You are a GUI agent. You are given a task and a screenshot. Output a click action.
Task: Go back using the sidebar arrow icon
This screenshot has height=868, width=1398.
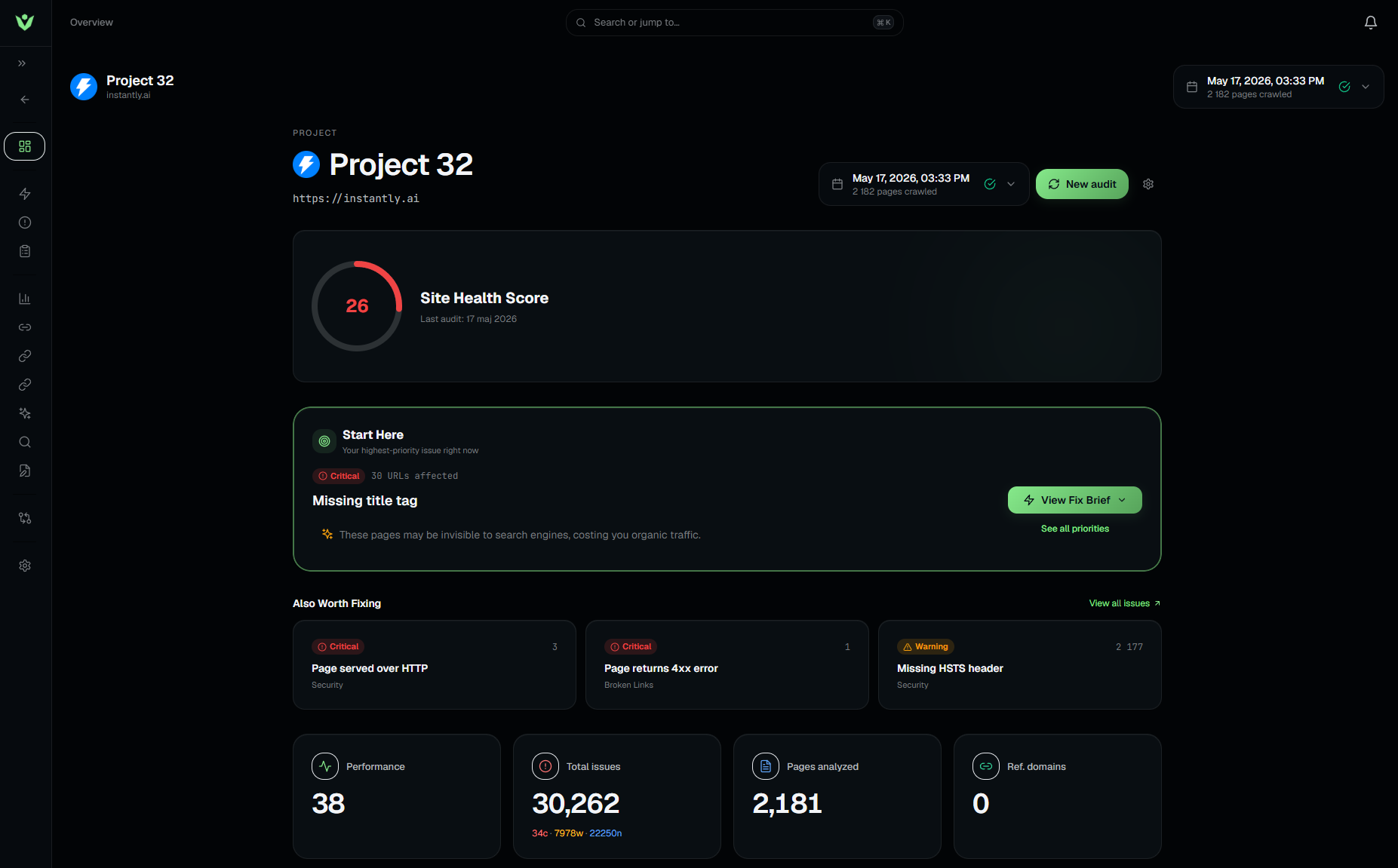[25, 100]
